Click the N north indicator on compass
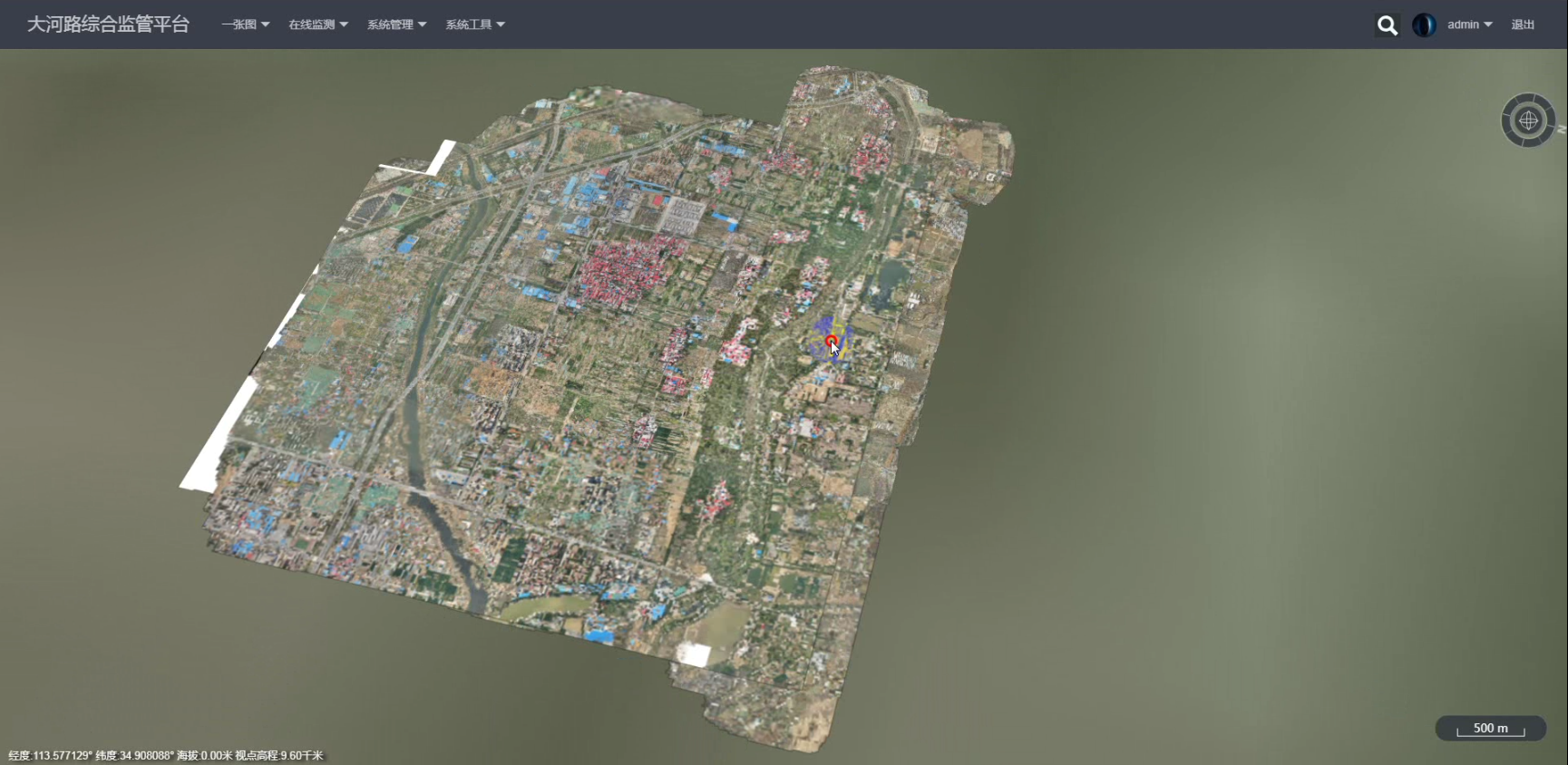Image resolution: width=1568 pixels, height=765 pixels. pos(1561,130)
